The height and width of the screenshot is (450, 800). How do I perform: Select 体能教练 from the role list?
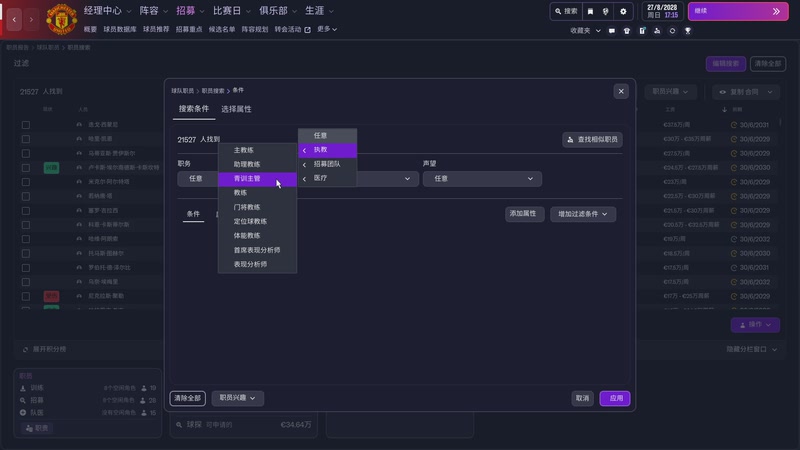257,236
